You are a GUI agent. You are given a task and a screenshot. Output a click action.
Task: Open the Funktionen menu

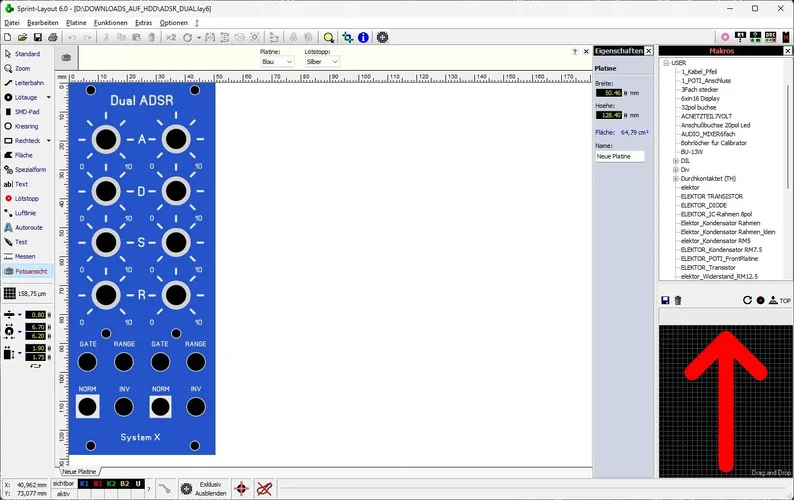(110, 23)
